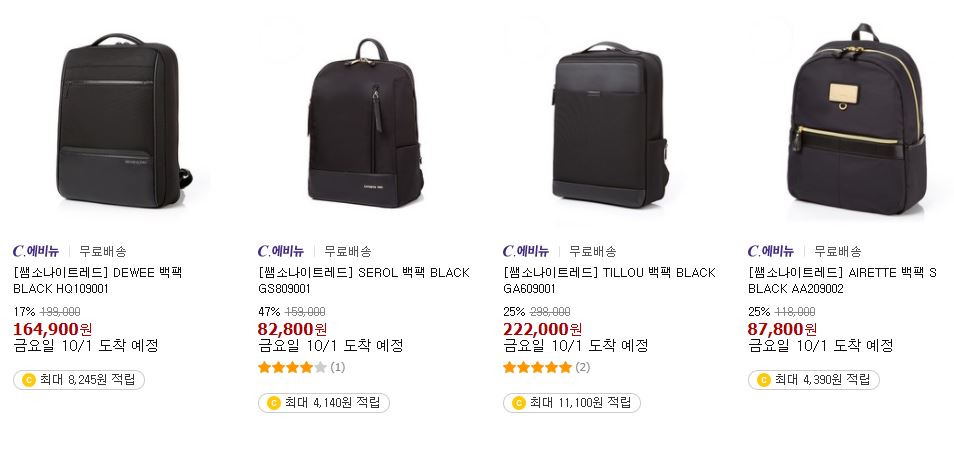This screenshot has width=954, height=459.
Task: Open the TILLOU 백팩 BLACK GA609001 title link
Action: 610,281
